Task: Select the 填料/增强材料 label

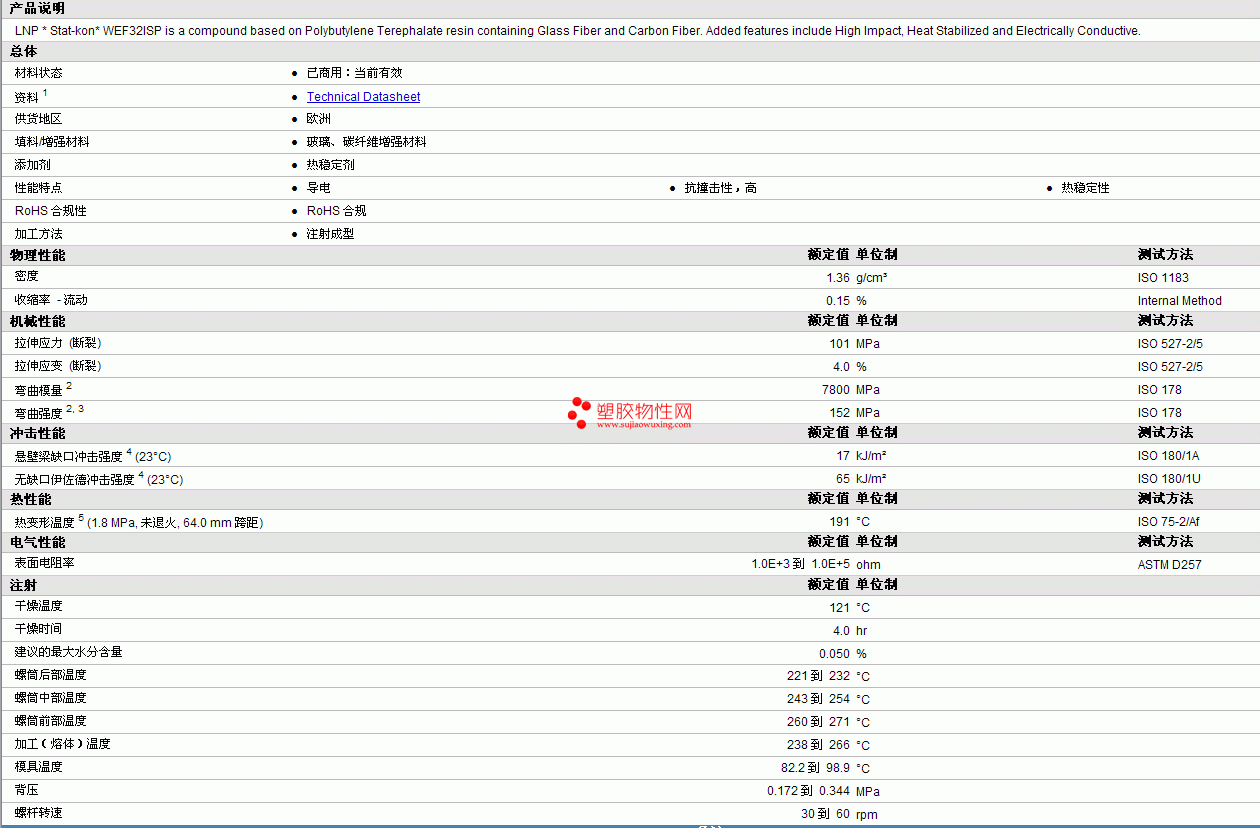Action: [52, 142]
